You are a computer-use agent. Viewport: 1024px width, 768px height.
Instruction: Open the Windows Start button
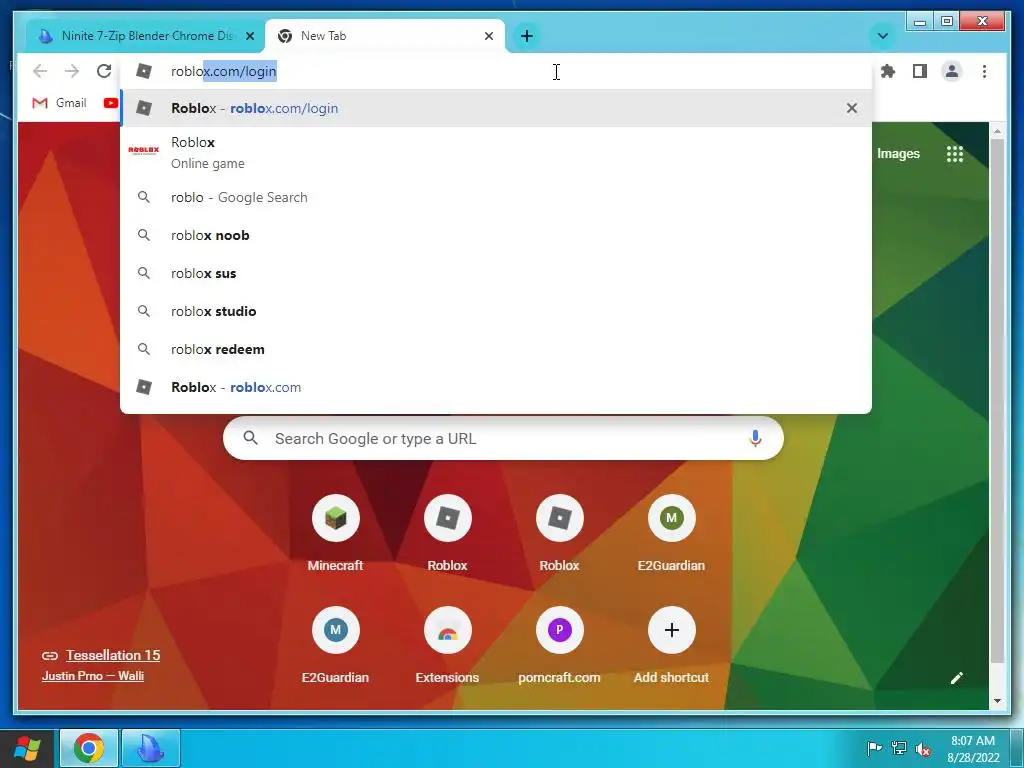pyautogui.click(x=27, y=748)
